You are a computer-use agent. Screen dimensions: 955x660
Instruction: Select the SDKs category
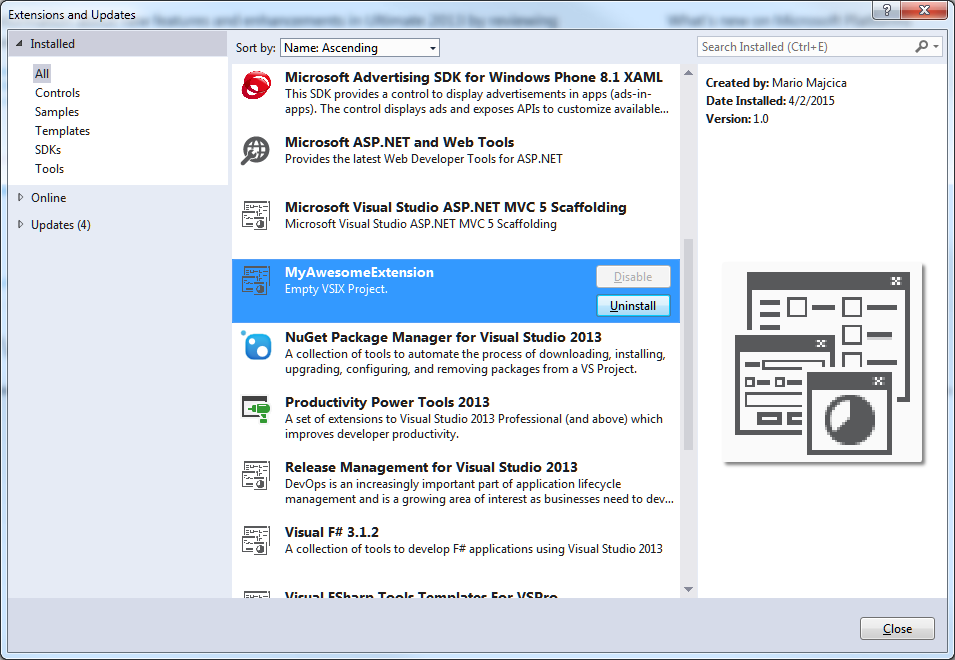tap(48, 150)
